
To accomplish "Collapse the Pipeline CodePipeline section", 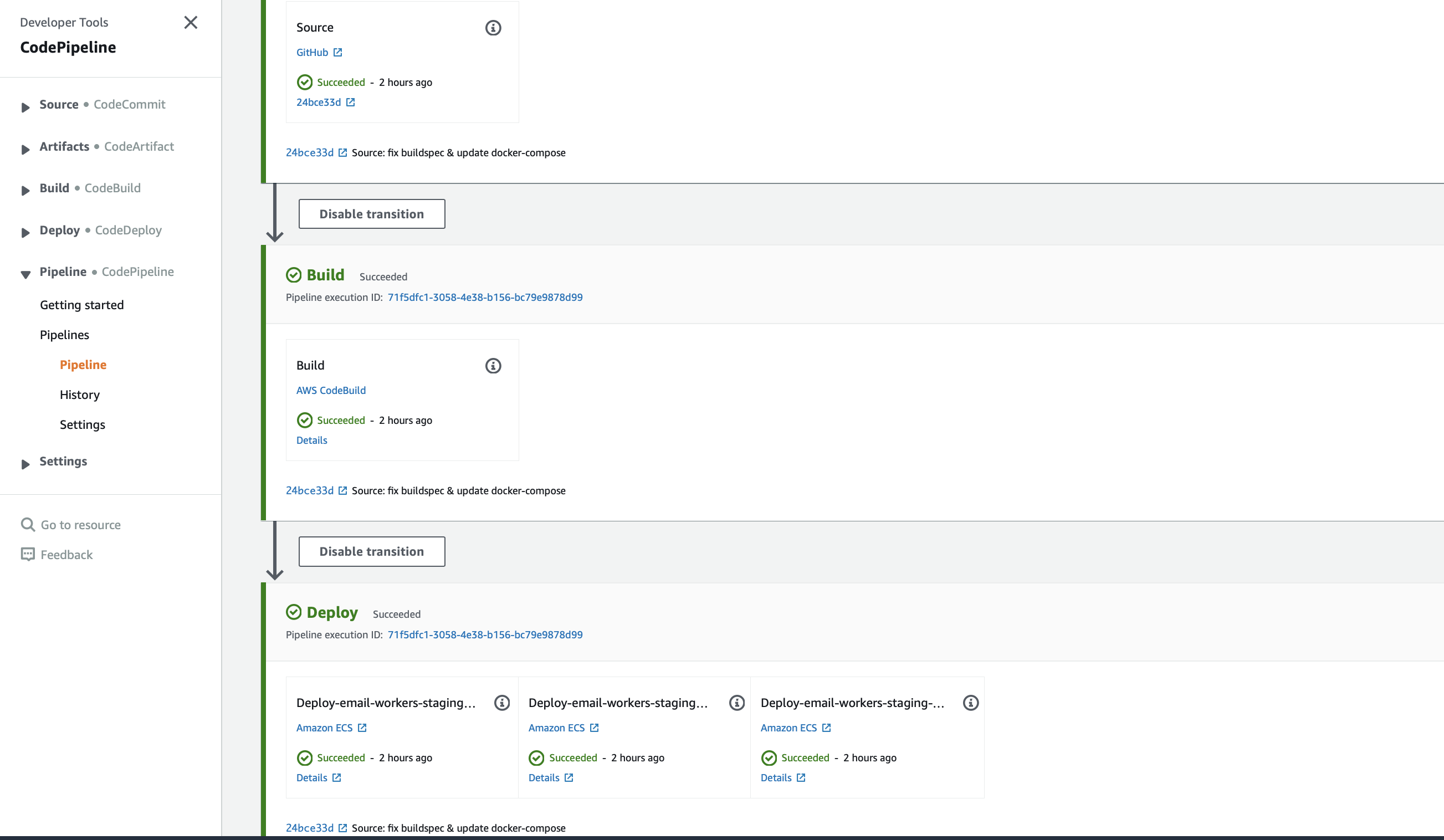I will [x=25, y=274].
